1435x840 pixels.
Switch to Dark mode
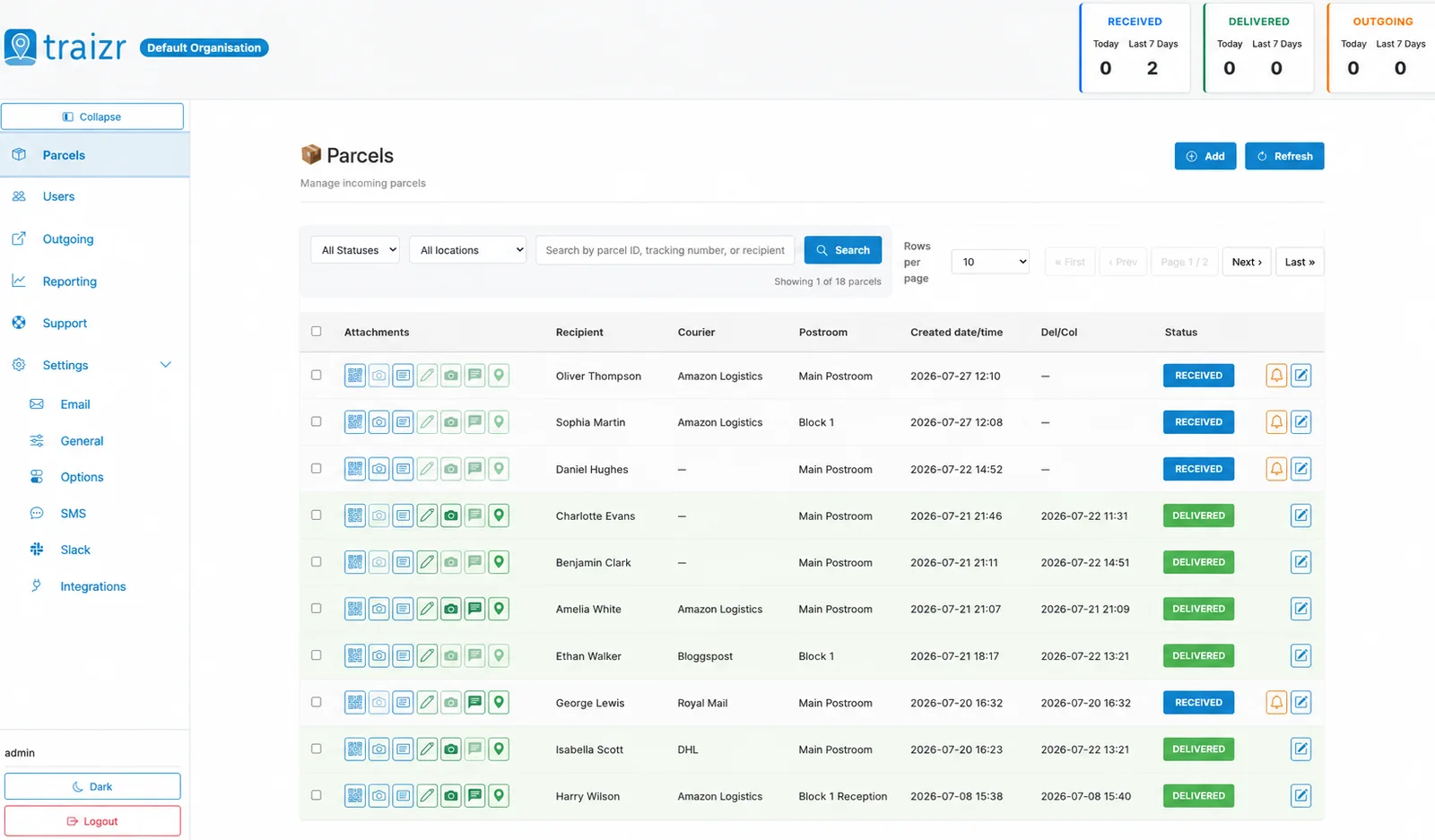pyautogui.click(x=92, y=786)
